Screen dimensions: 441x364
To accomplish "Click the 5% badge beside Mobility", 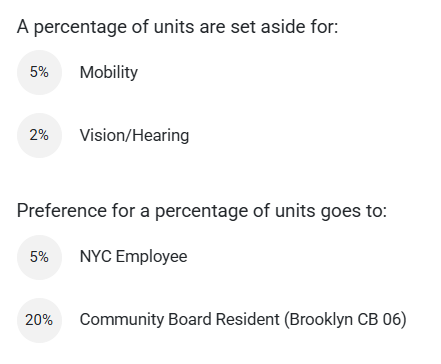I will click(39, 72).
